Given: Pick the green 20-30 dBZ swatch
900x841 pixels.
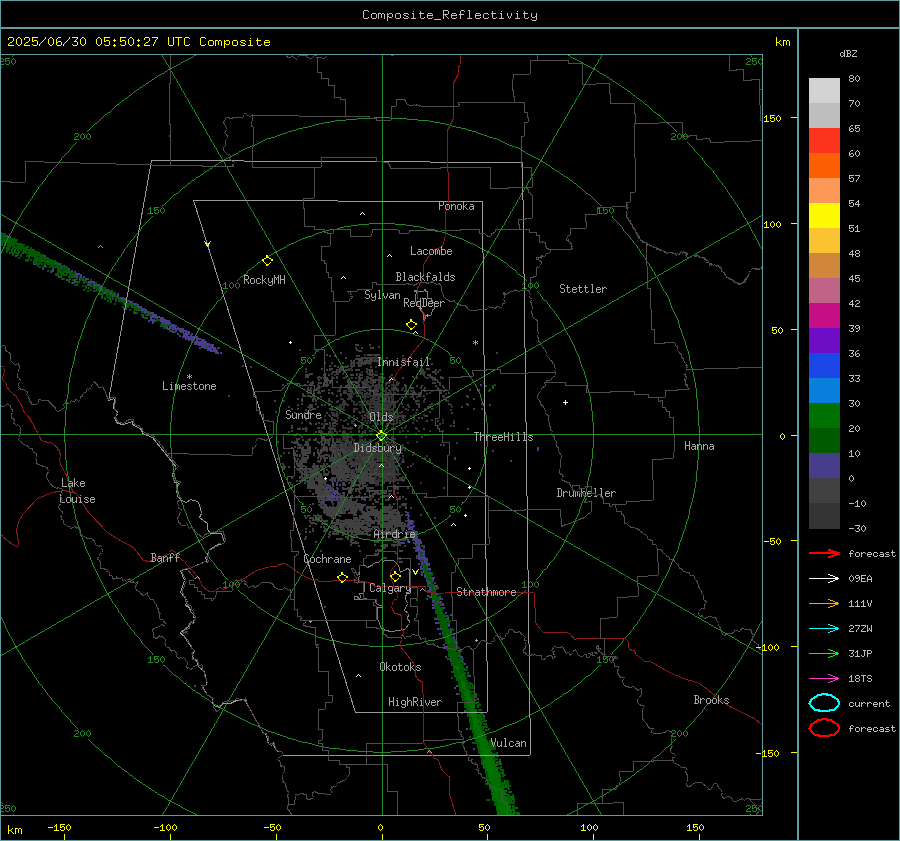Looking at the screenshot, I should [824, 416].
